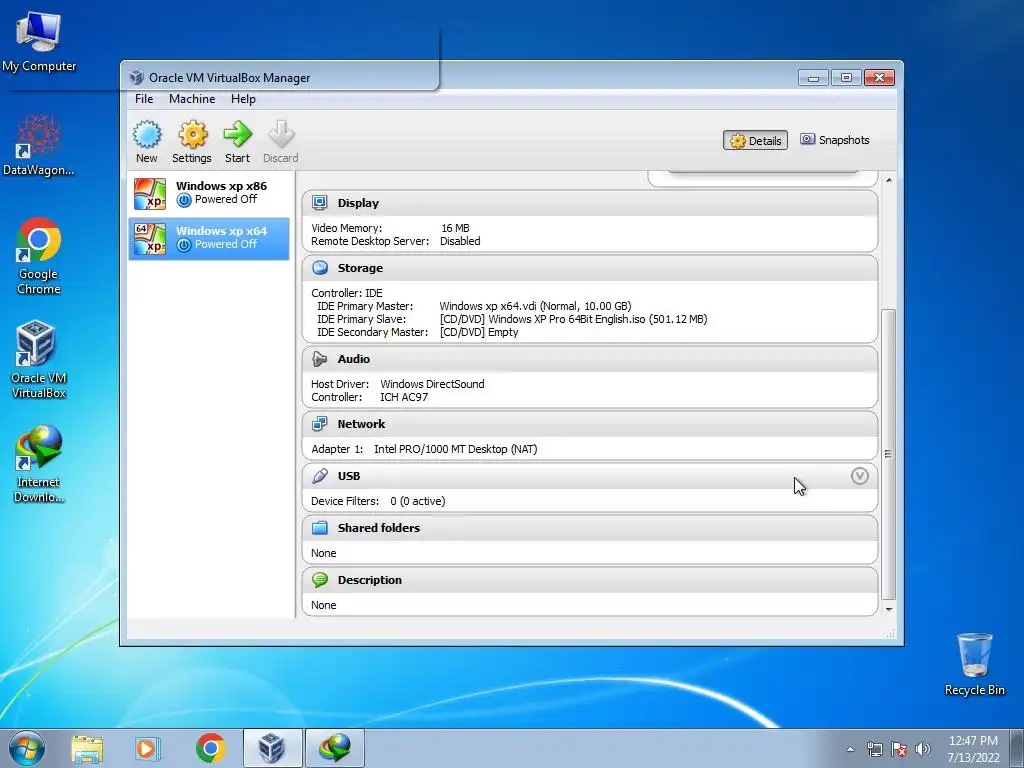Click the USB section plug icon
Screen dimensions: 1024x768
[x=319, y=476]
